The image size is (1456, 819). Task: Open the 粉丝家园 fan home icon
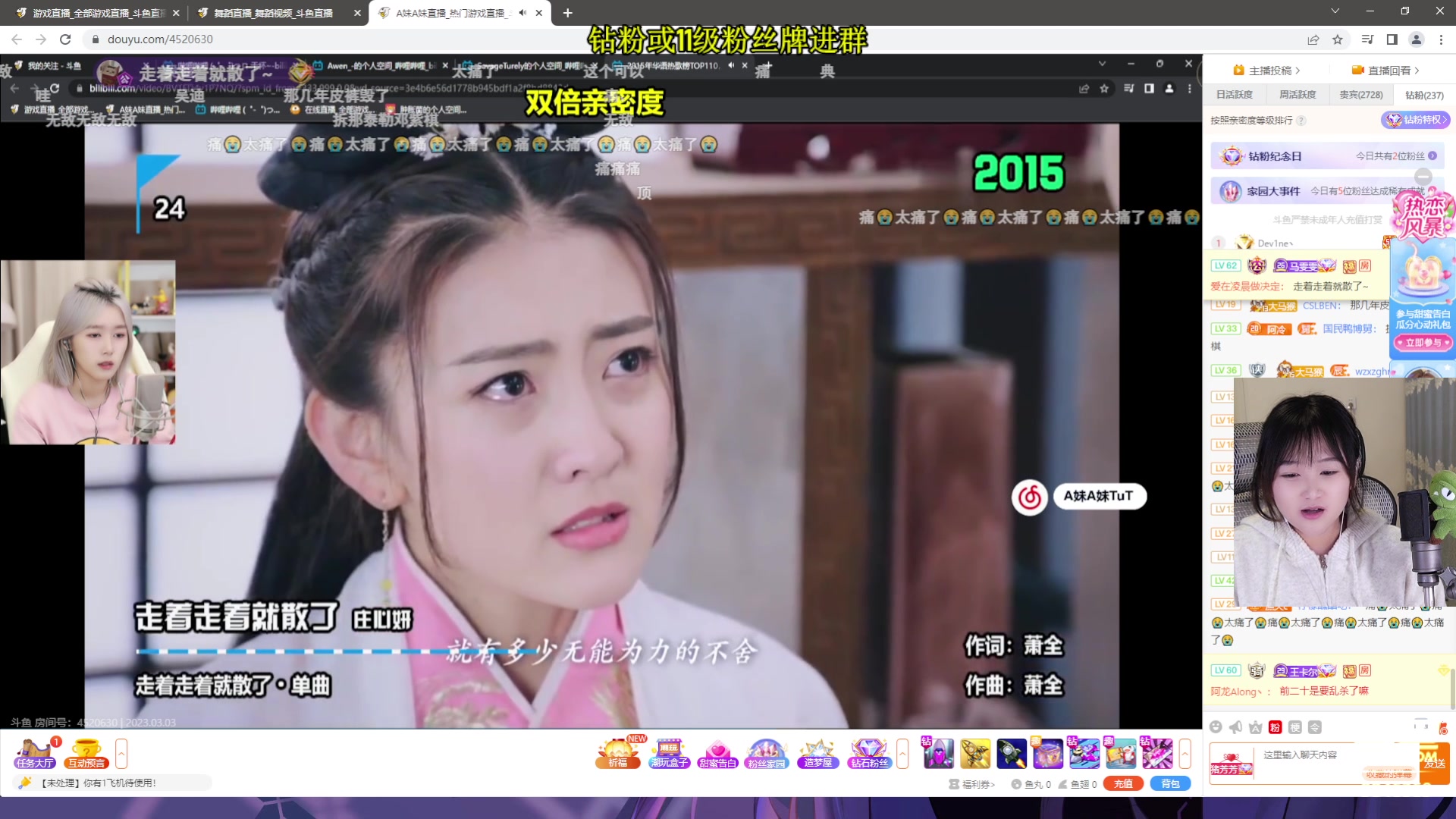[767, 753]
